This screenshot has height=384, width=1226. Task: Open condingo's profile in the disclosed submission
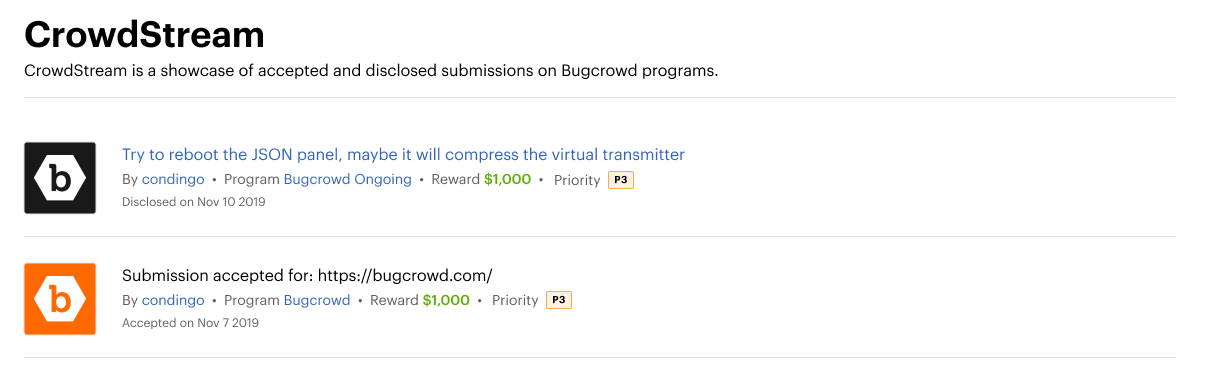[173, 180]
